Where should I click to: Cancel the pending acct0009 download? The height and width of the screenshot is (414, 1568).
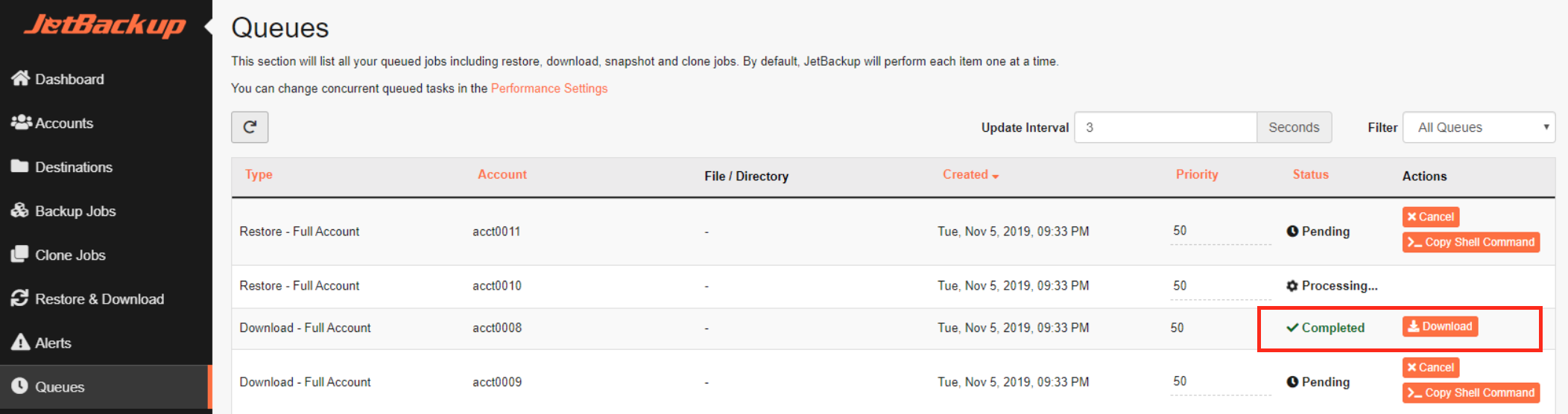click(x=1431, y=367)
